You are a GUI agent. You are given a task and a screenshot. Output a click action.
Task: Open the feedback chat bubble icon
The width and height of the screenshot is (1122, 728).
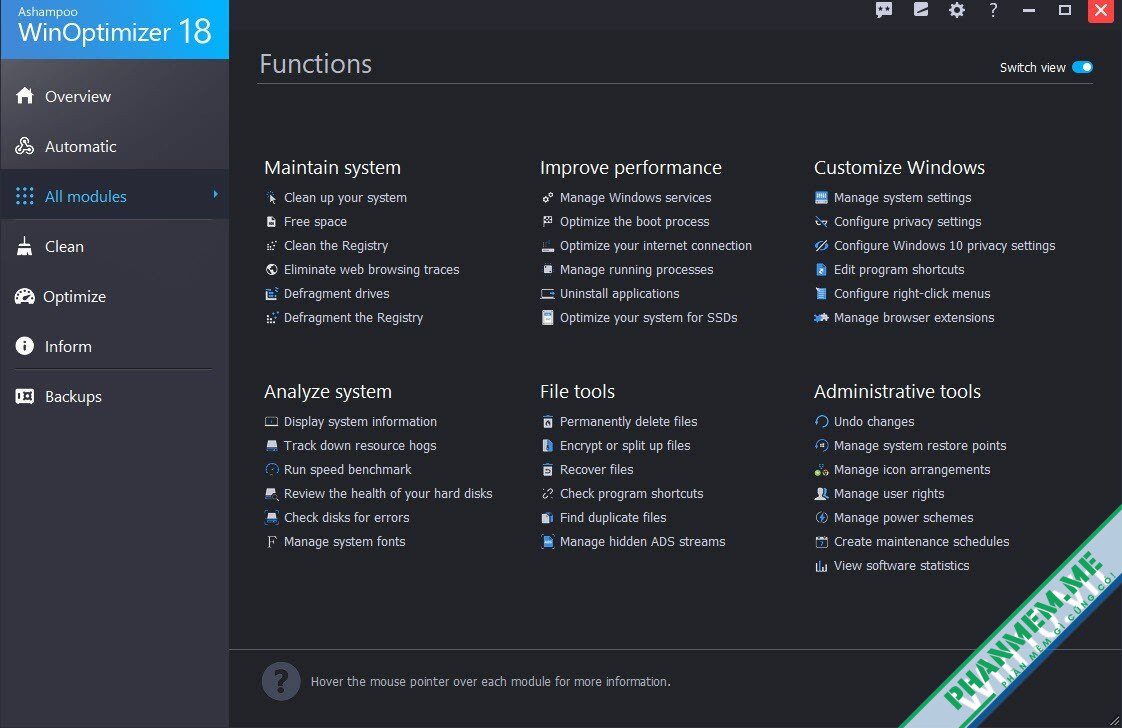click(x=884, y=10)
